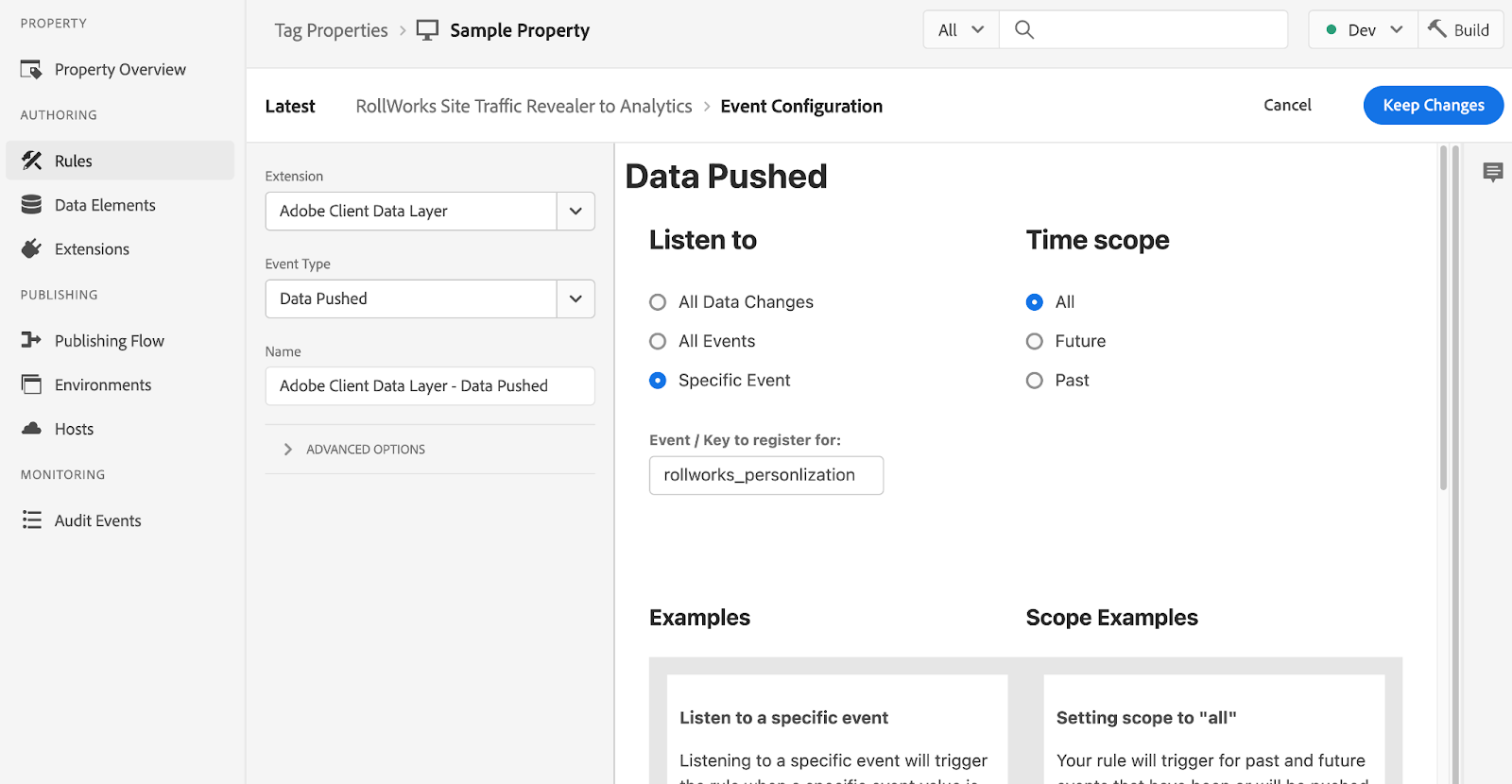Open Property Overview in the sidebar
Viewport: 1512px width, 784px height.
pos(120,70)
